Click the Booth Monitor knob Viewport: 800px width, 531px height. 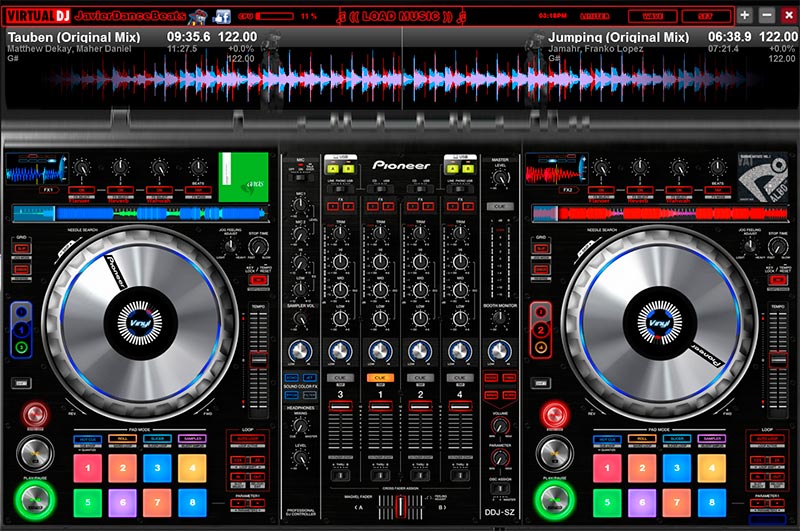pyautogui.click(x=500, y=319)
